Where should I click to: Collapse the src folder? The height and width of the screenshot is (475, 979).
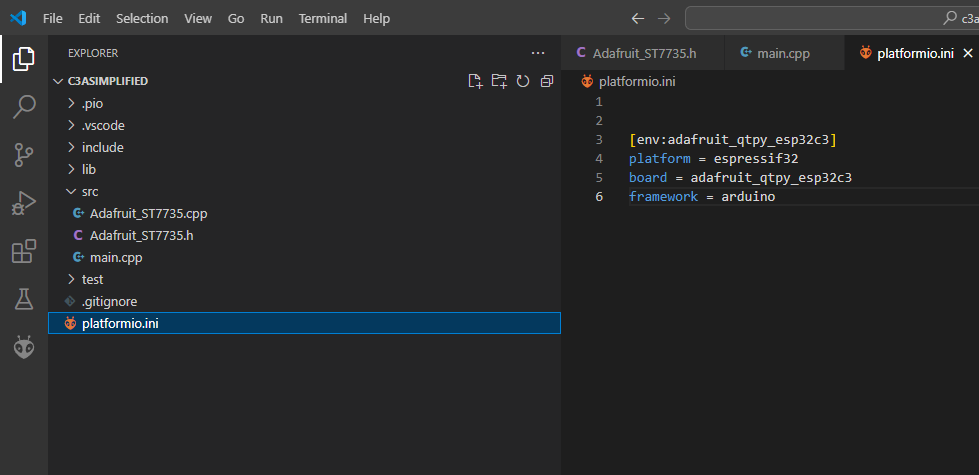[x=90, y=191]
